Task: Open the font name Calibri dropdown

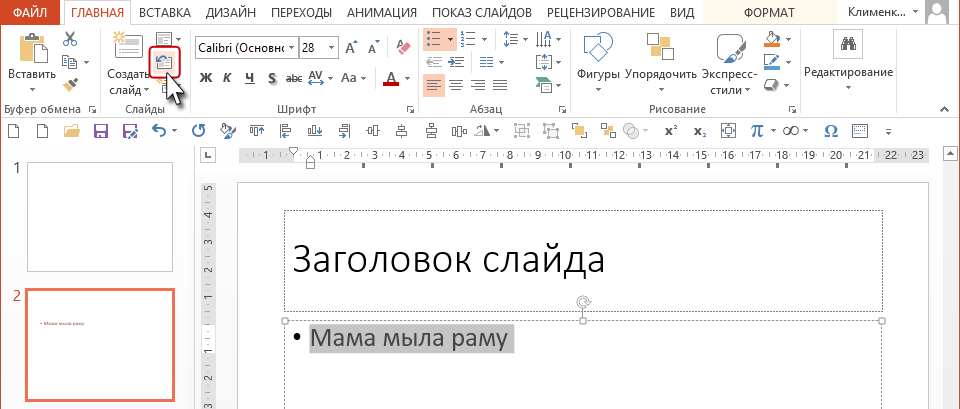Action: (x=291, y=47)
